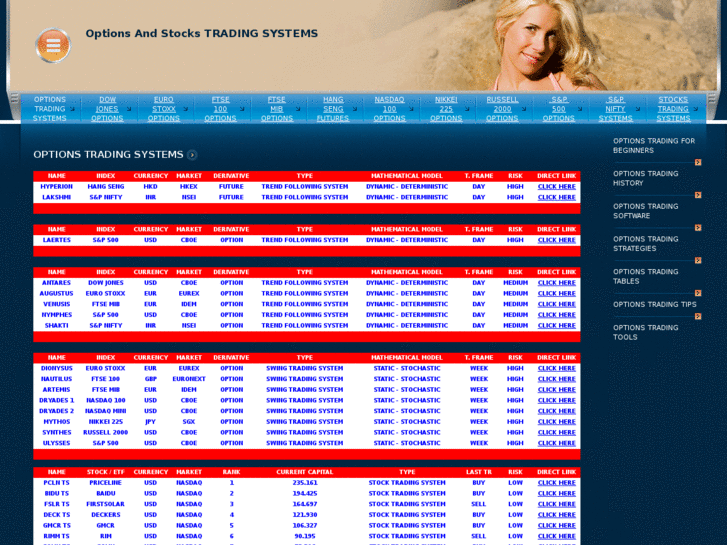Click CLICK HERE link for Venusis row
The height and width of the screenshot is (545, 727).
click(x=556, y=304)
